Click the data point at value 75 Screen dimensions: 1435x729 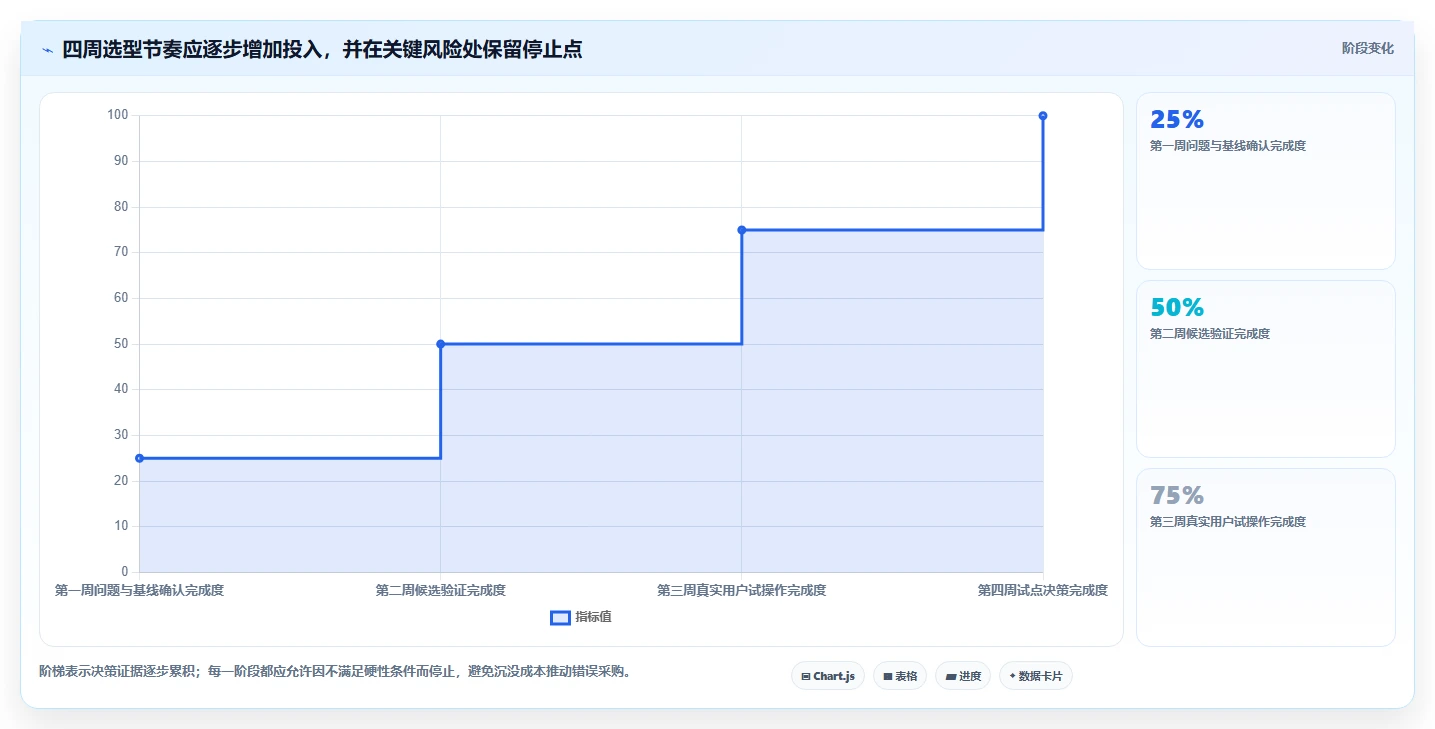(742, 230)
